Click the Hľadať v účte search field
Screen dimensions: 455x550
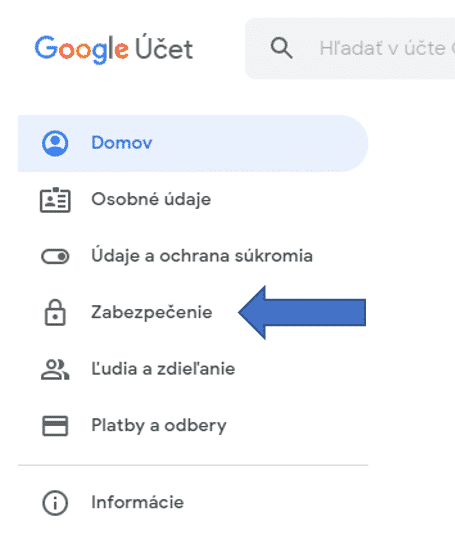coord(350,48)
